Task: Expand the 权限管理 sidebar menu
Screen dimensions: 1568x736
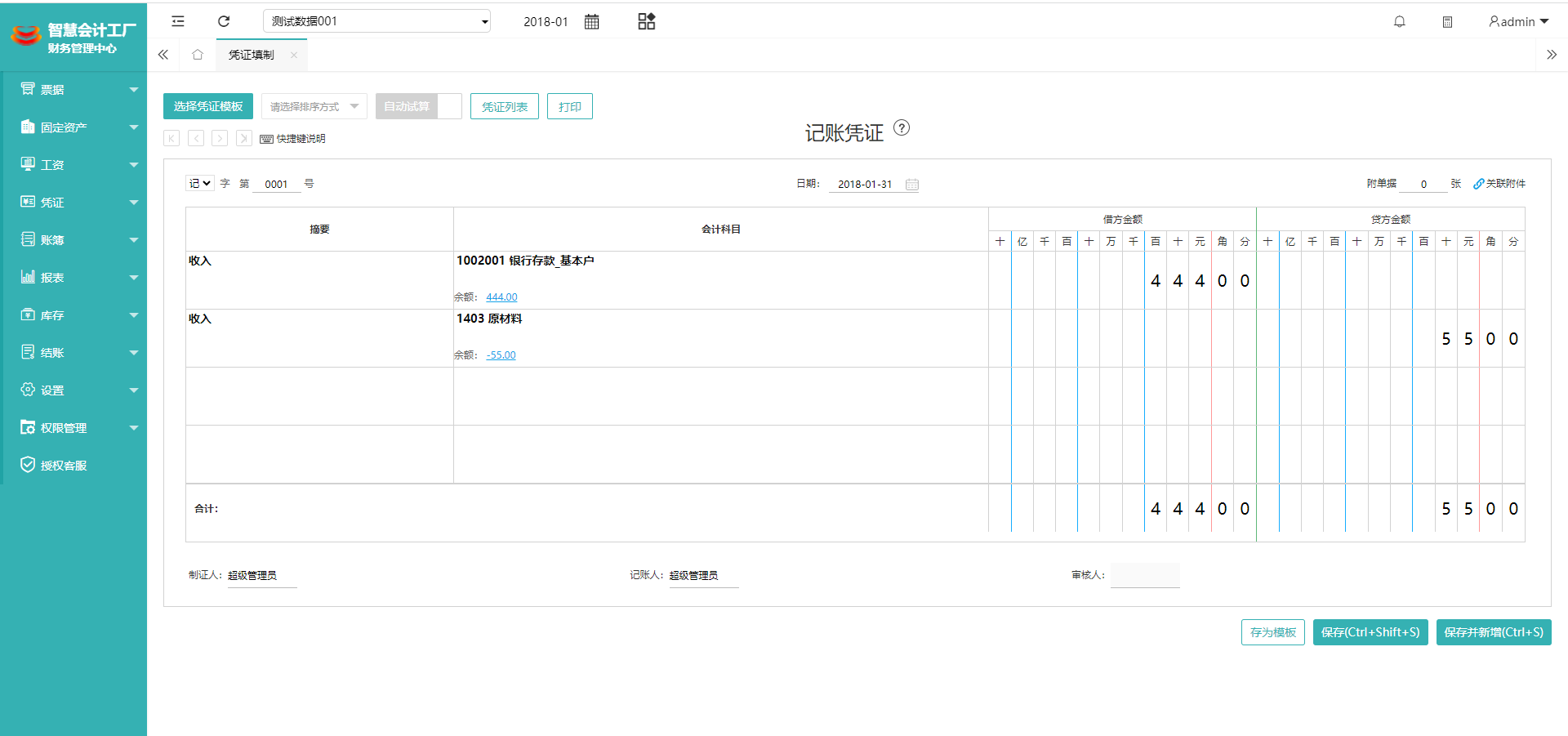Action: click(75, 428)
